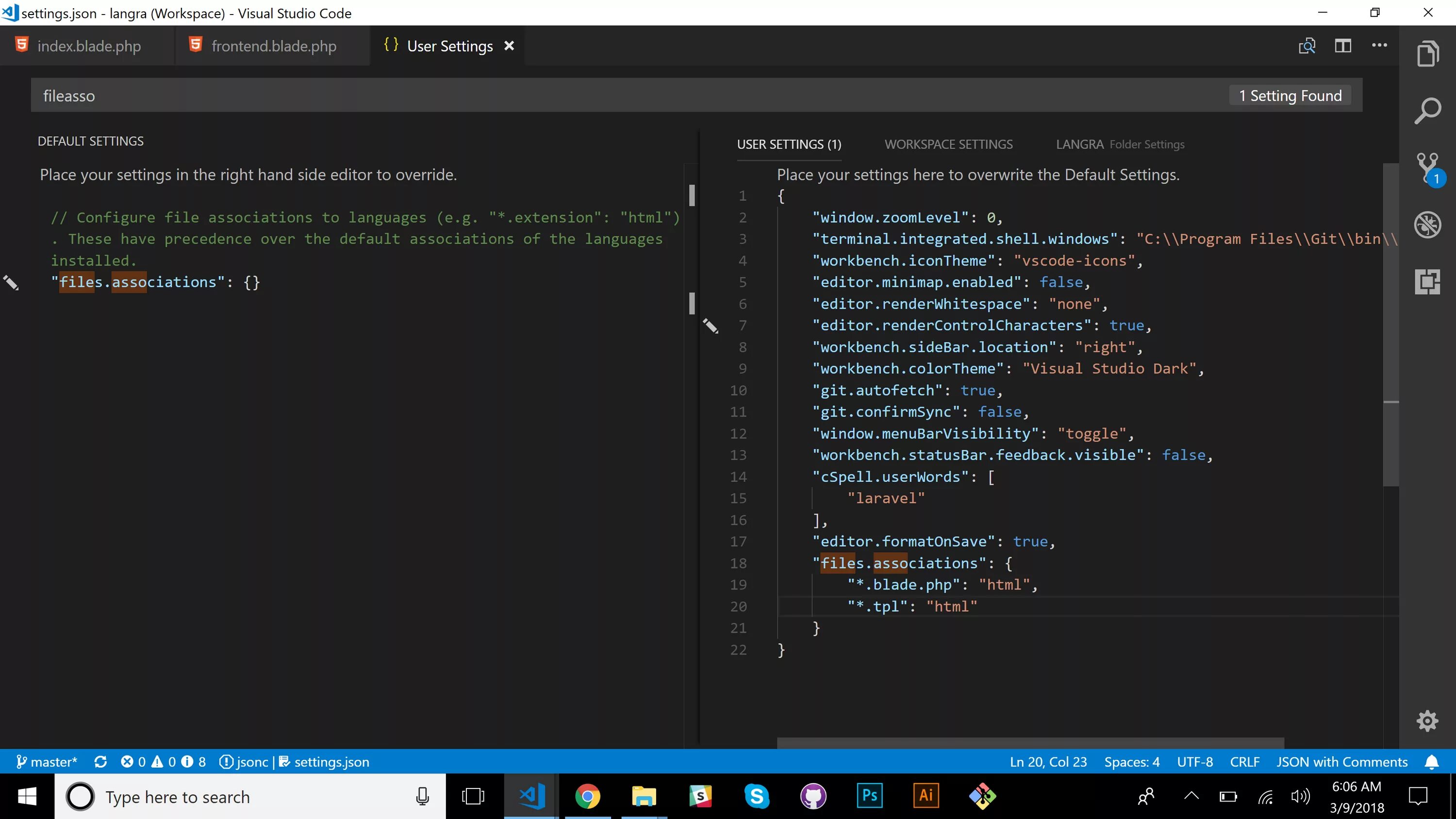Show hidden system tray icons chevron
This screenshot has width=1456, height=819.
click(1191, 796)
